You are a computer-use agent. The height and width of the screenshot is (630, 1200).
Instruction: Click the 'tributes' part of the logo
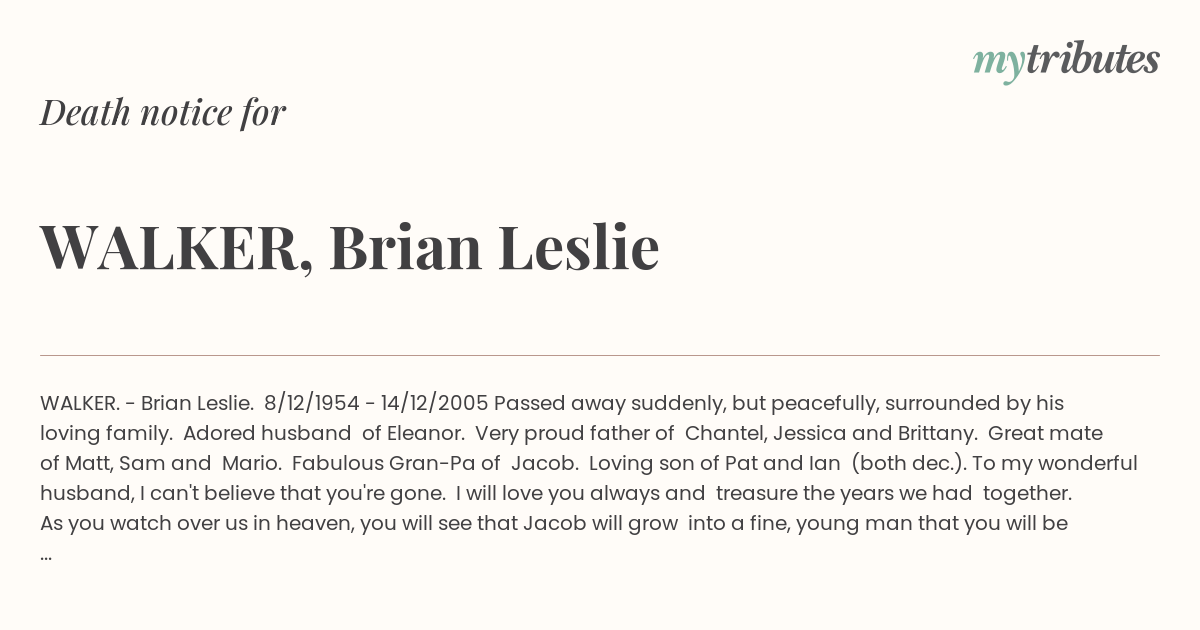click(x=1092, y=59)
